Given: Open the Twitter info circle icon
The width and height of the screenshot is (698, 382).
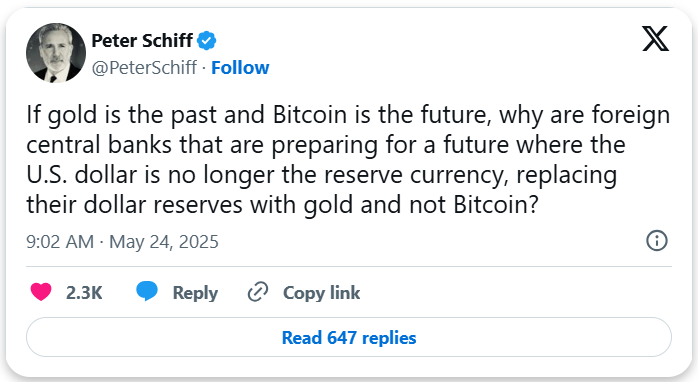Looking at the screenshot, I should [657, 241].
